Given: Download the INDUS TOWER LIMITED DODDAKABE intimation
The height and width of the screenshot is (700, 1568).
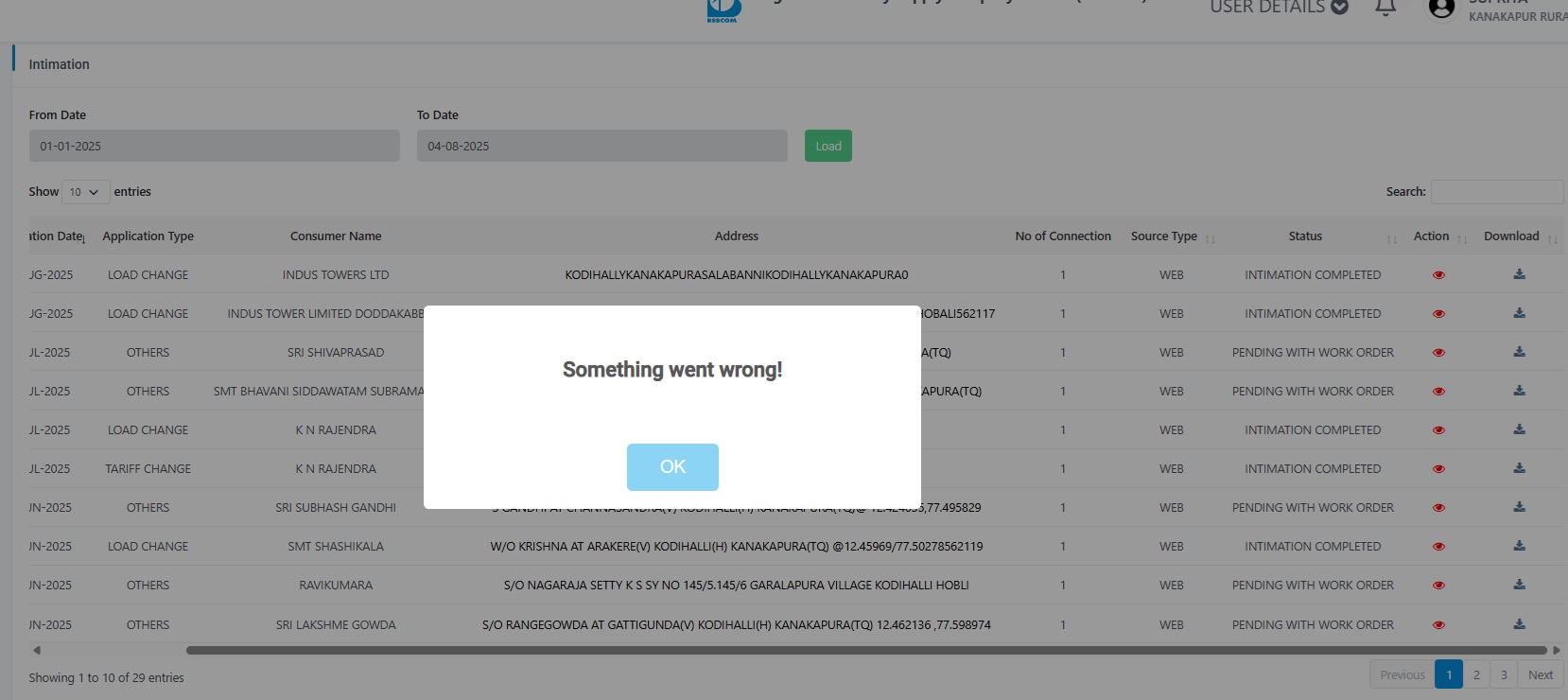Looking at the screenshot, I should pyautogui.click(x=1519, y=313).
